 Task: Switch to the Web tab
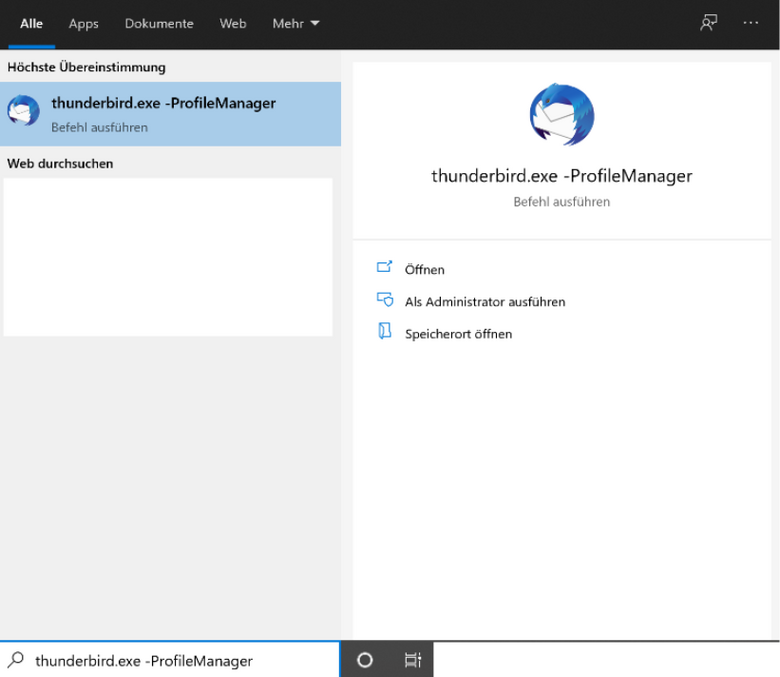click(x=233, y=23)
